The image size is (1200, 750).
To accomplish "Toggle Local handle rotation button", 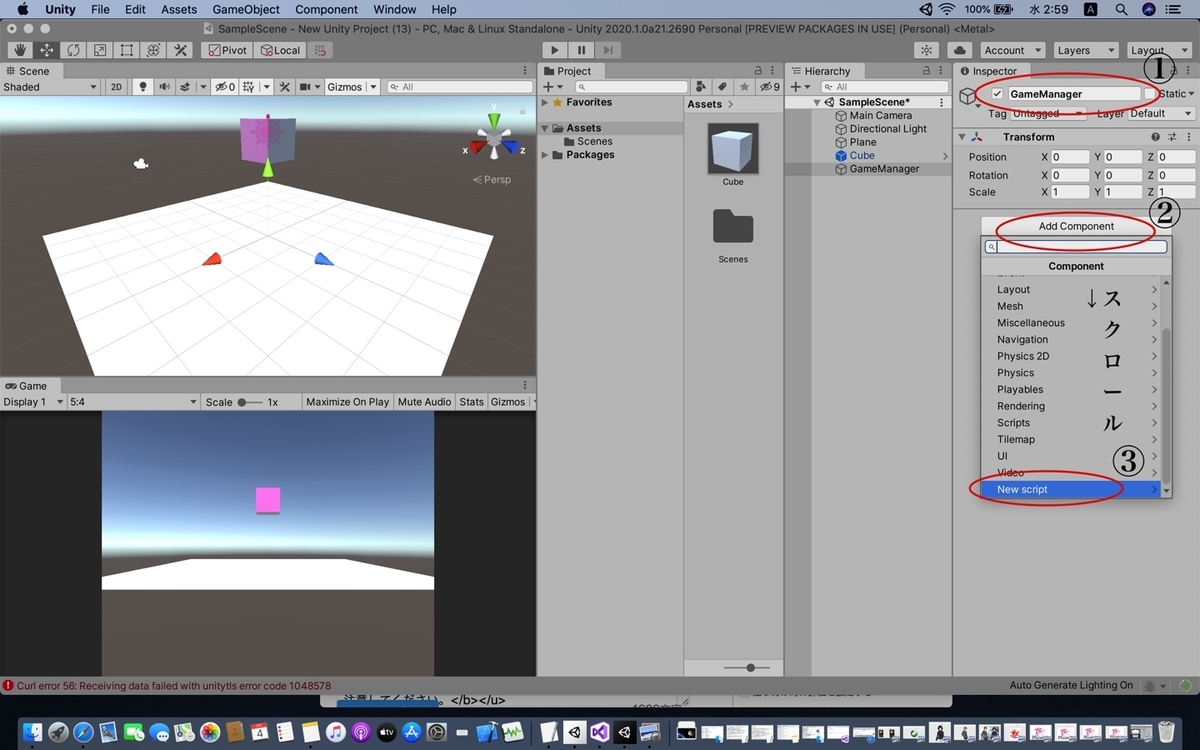I will 280,50.
